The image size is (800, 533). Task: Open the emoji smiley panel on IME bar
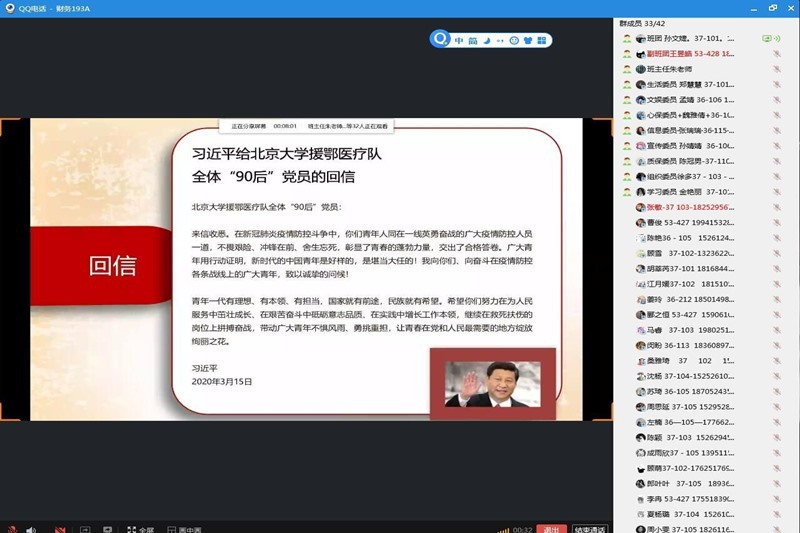pyautogui.click(x=514, y=40)
